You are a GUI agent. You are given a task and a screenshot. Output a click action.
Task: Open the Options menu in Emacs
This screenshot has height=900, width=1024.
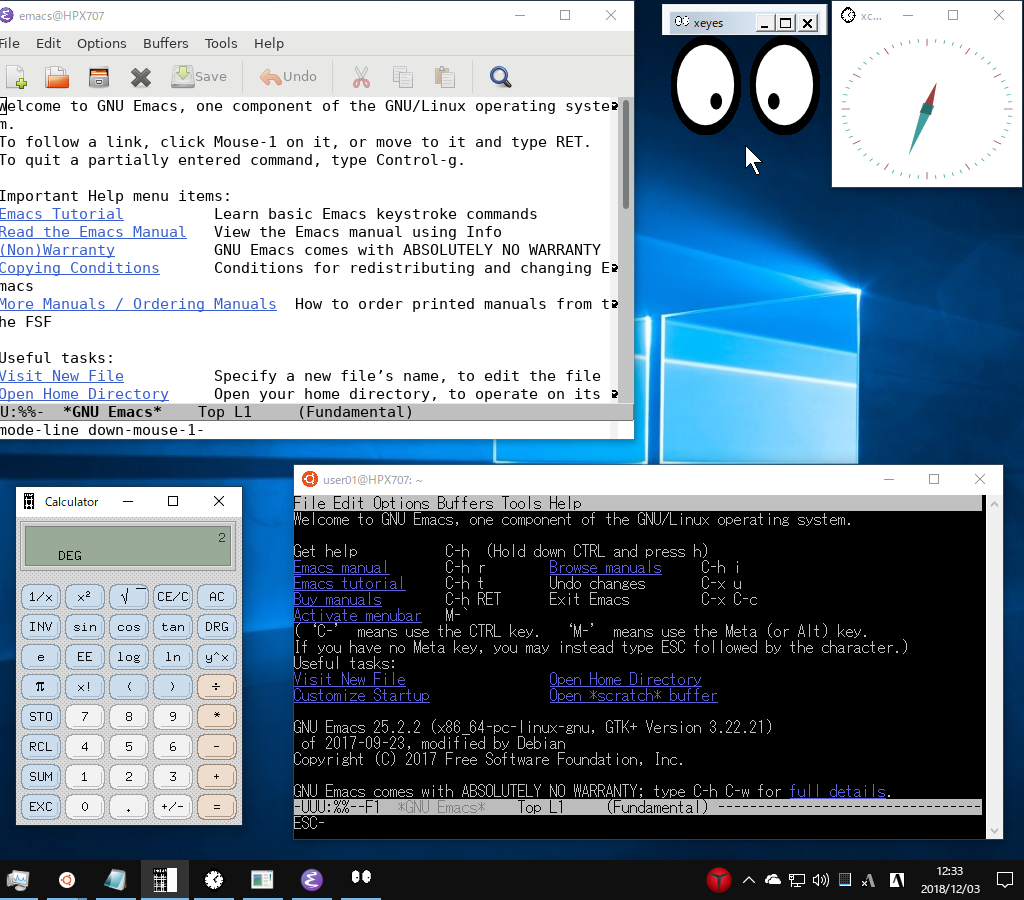[103, 43]
